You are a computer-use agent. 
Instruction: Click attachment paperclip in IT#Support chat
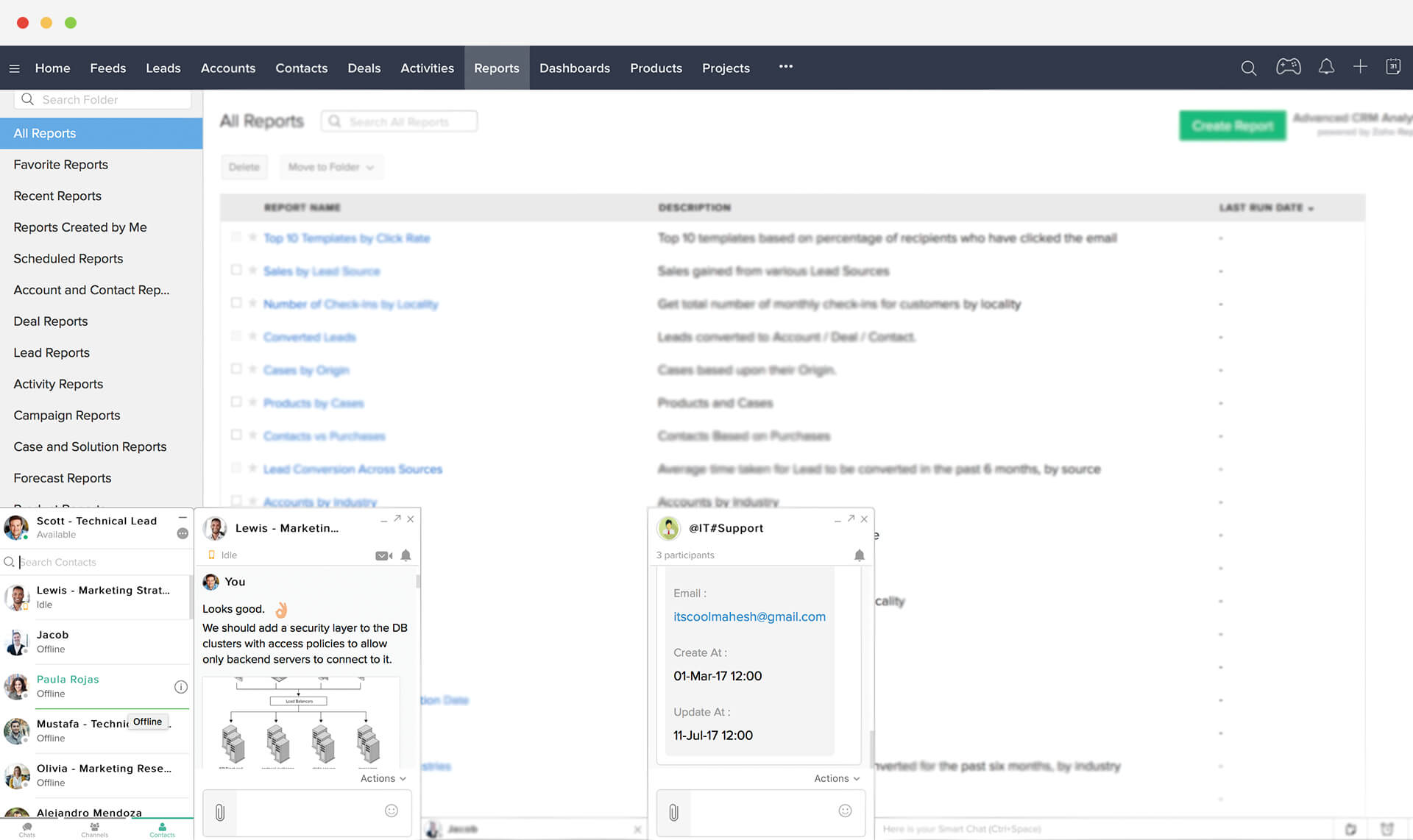pyautogui.click(x=673, y=812)
